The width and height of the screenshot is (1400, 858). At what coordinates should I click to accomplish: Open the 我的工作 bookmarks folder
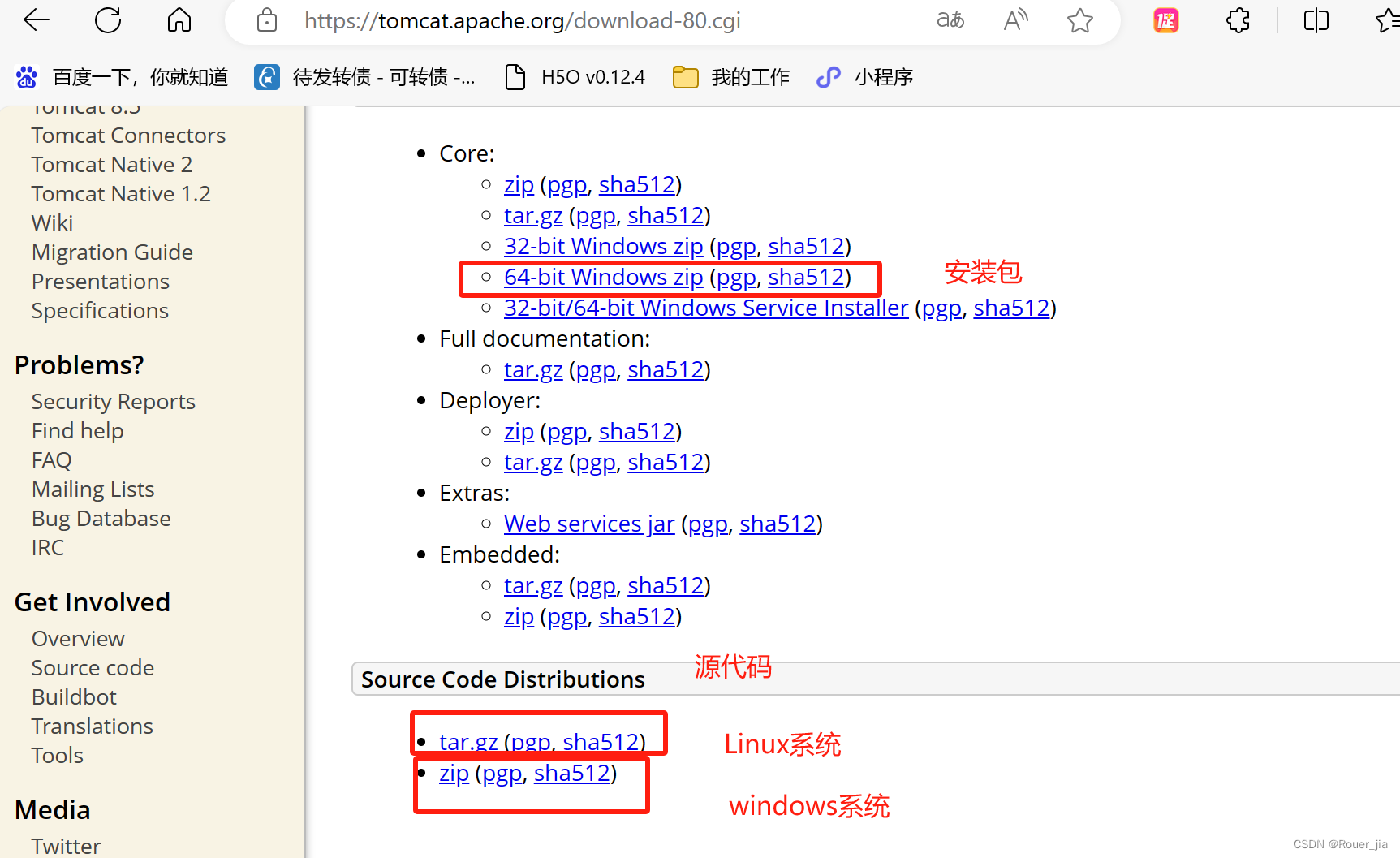(x=731, y=77)
